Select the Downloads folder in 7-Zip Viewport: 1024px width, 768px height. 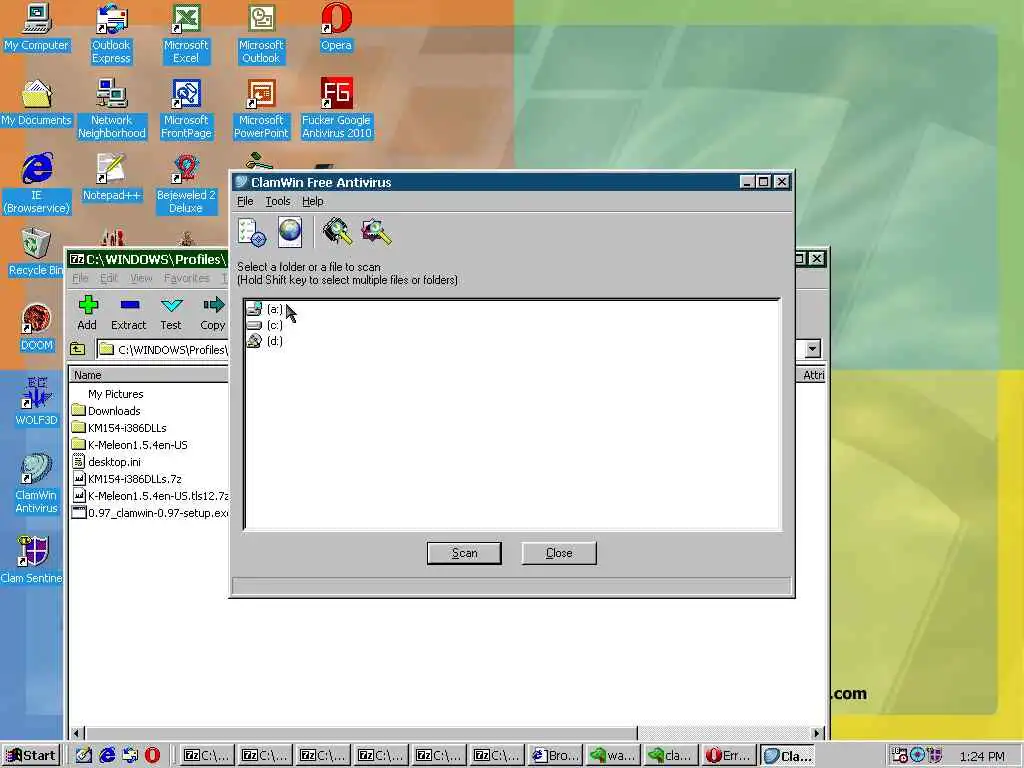pos(106,411)
